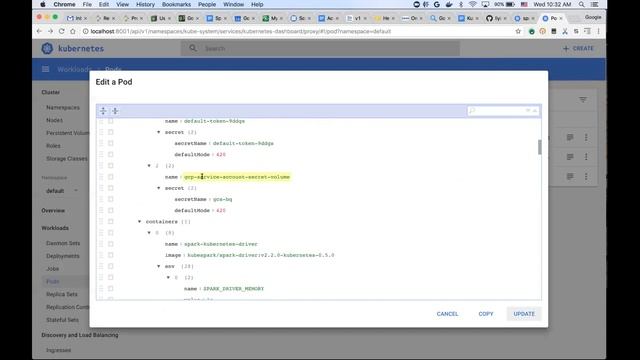View logs for the first pod row
Image resolution: width=640 pixels, height=360 pixels.
[570, 138]
